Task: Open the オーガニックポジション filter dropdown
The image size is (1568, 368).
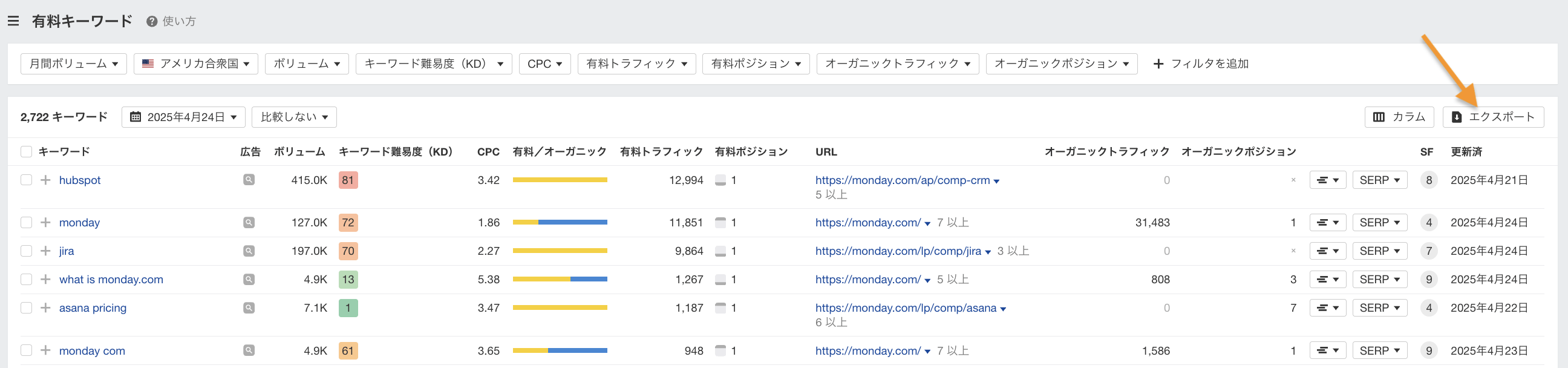Action: pos(1062,64)
